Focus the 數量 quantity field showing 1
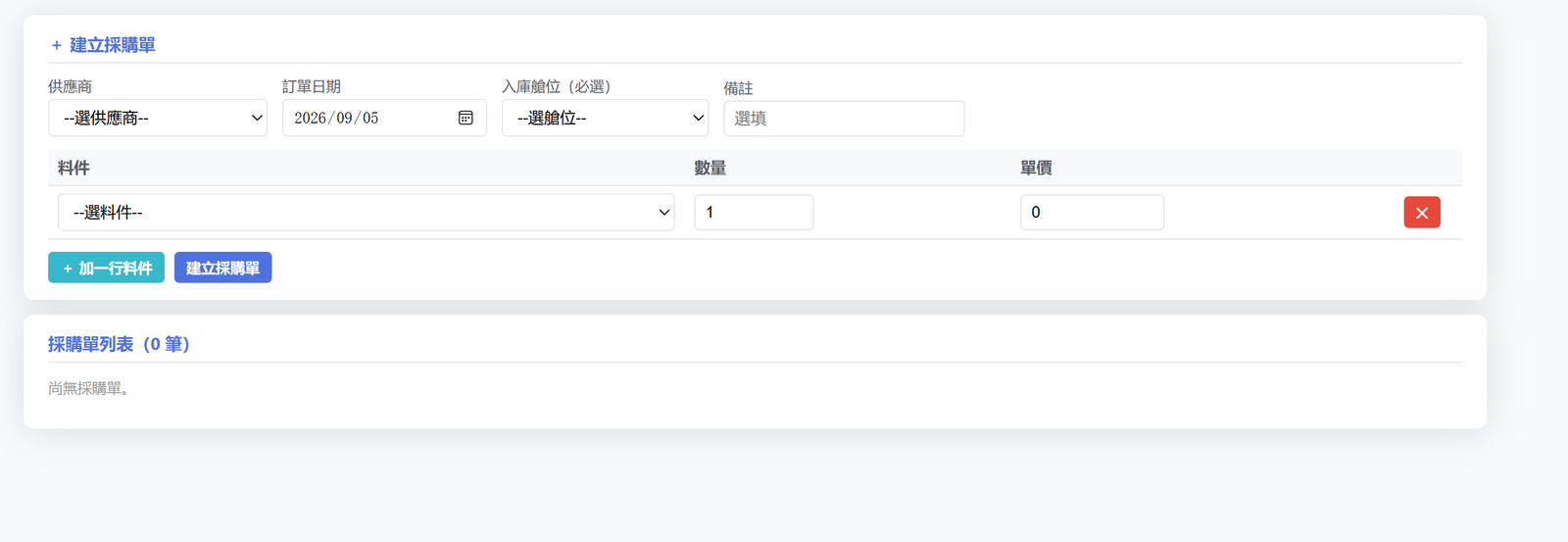Screen dimensions: 1568x542 pyautogui.click(x=754, y=213)
